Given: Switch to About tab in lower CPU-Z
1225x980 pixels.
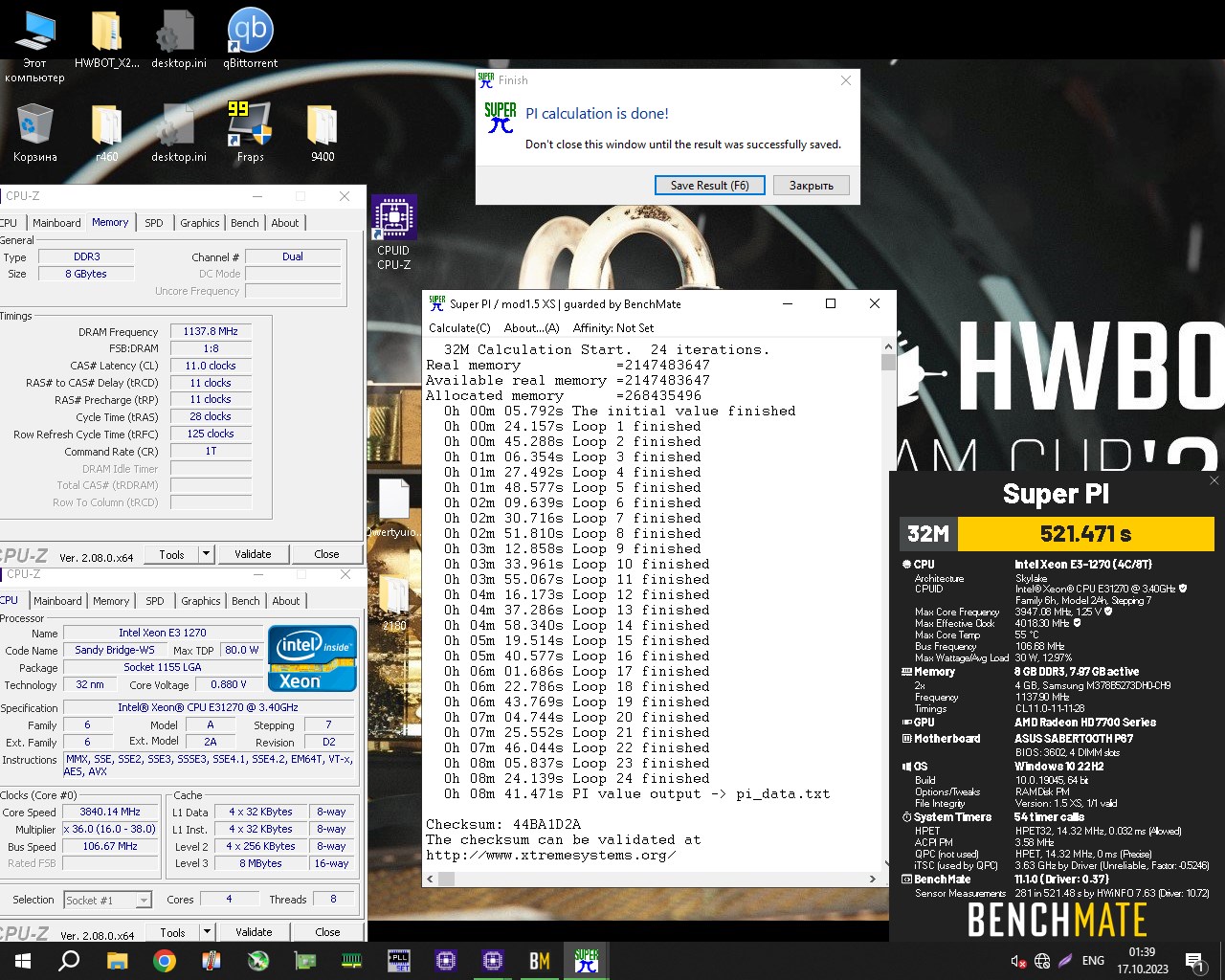Looking at the screenshot, I should [x=286, y=601].
